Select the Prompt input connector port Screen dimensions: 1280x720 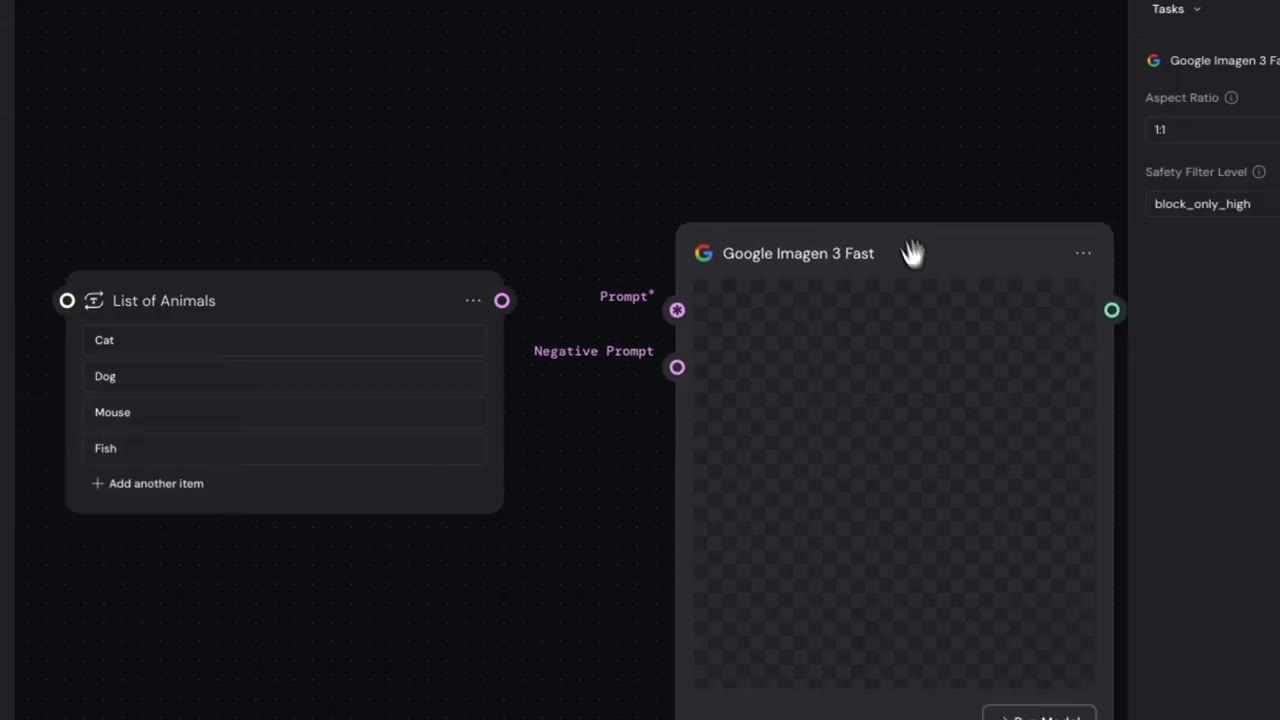click(x=677, y=310)
